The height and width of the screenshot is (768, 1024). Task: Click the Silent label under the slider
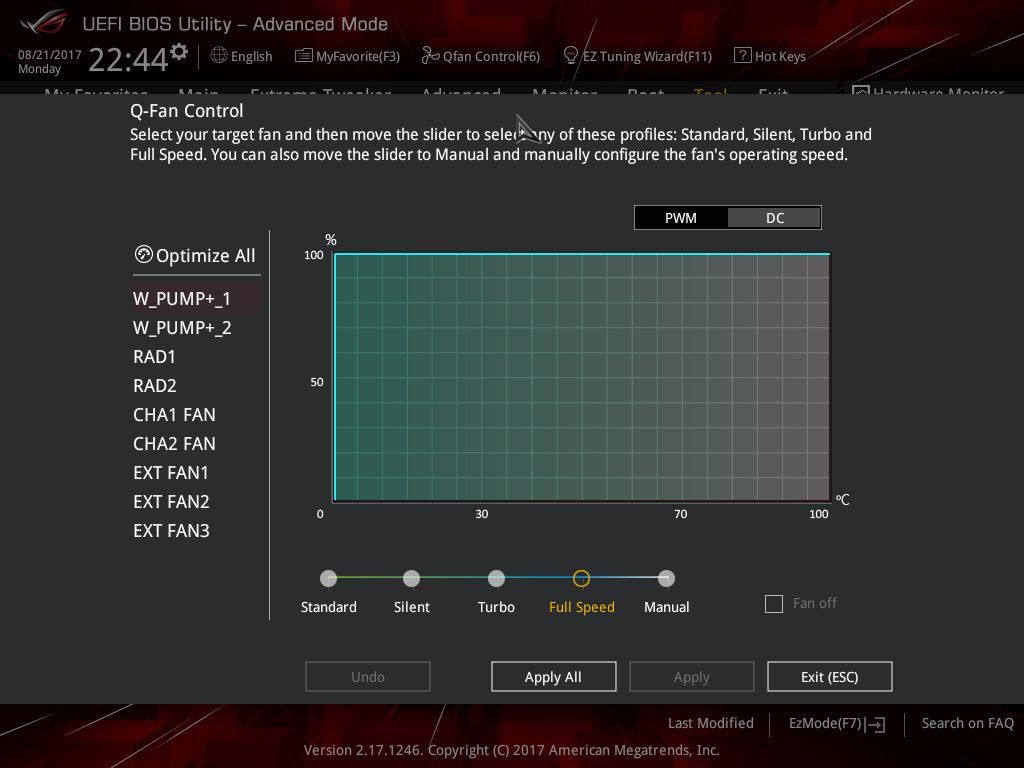point(411,607)
